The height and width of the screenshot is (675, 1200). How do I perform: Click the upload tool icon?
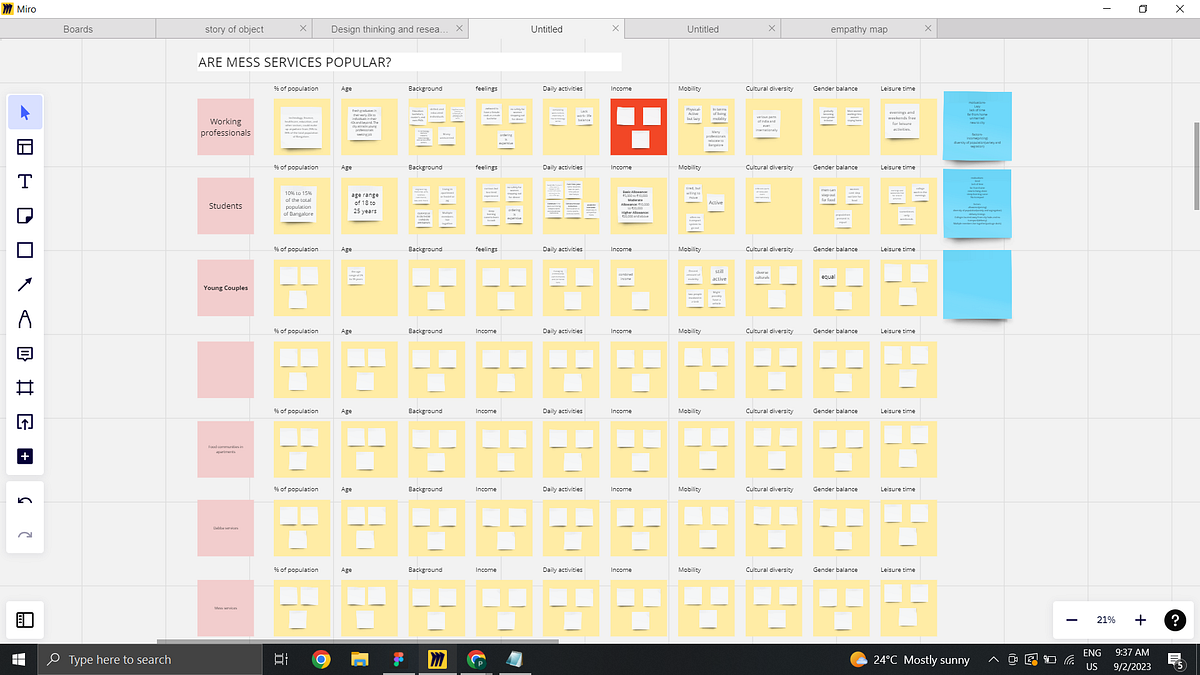click(25, 422)
